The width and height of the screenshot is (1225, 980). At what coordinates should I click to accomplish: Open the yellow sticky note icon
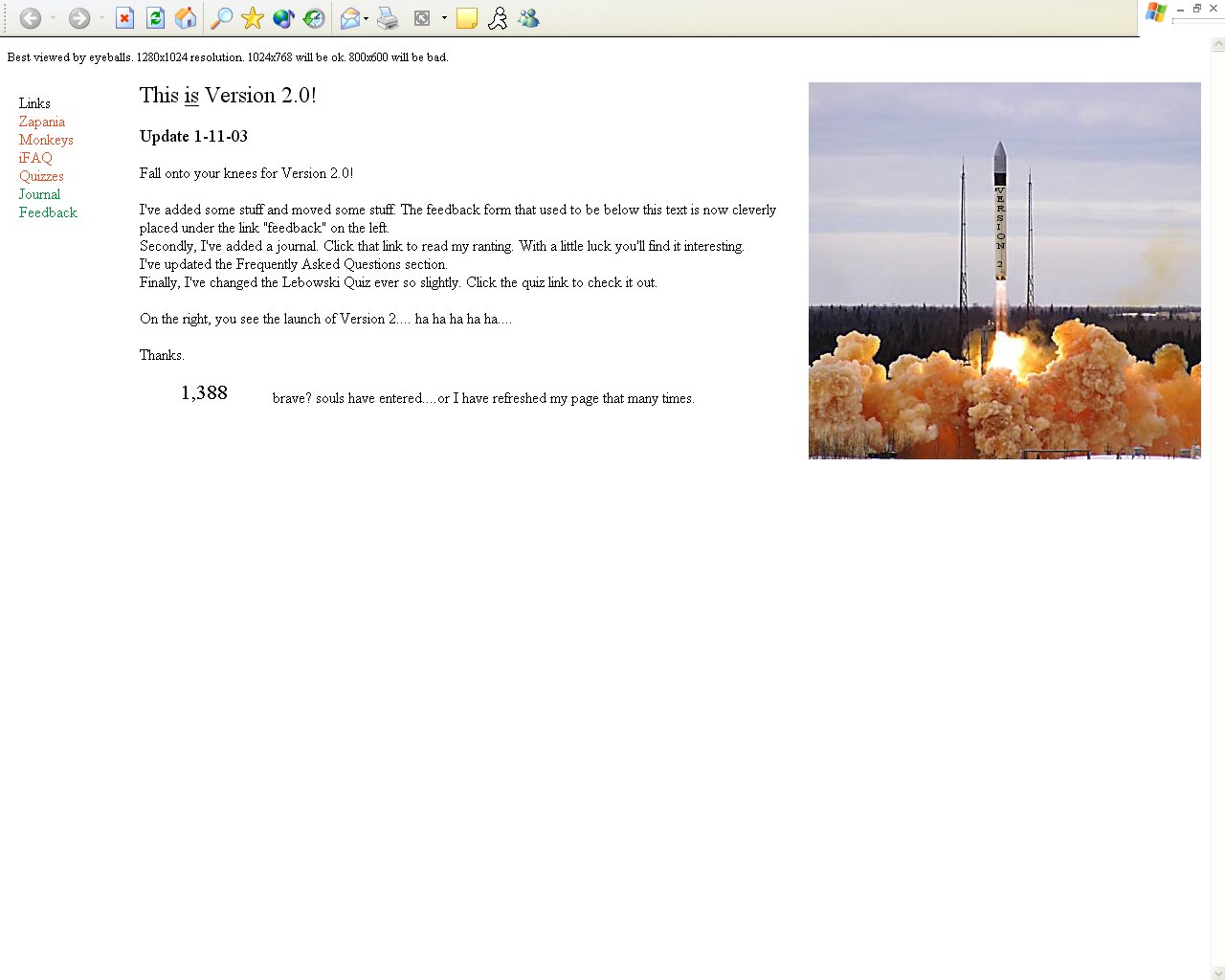tap(467, 18)
